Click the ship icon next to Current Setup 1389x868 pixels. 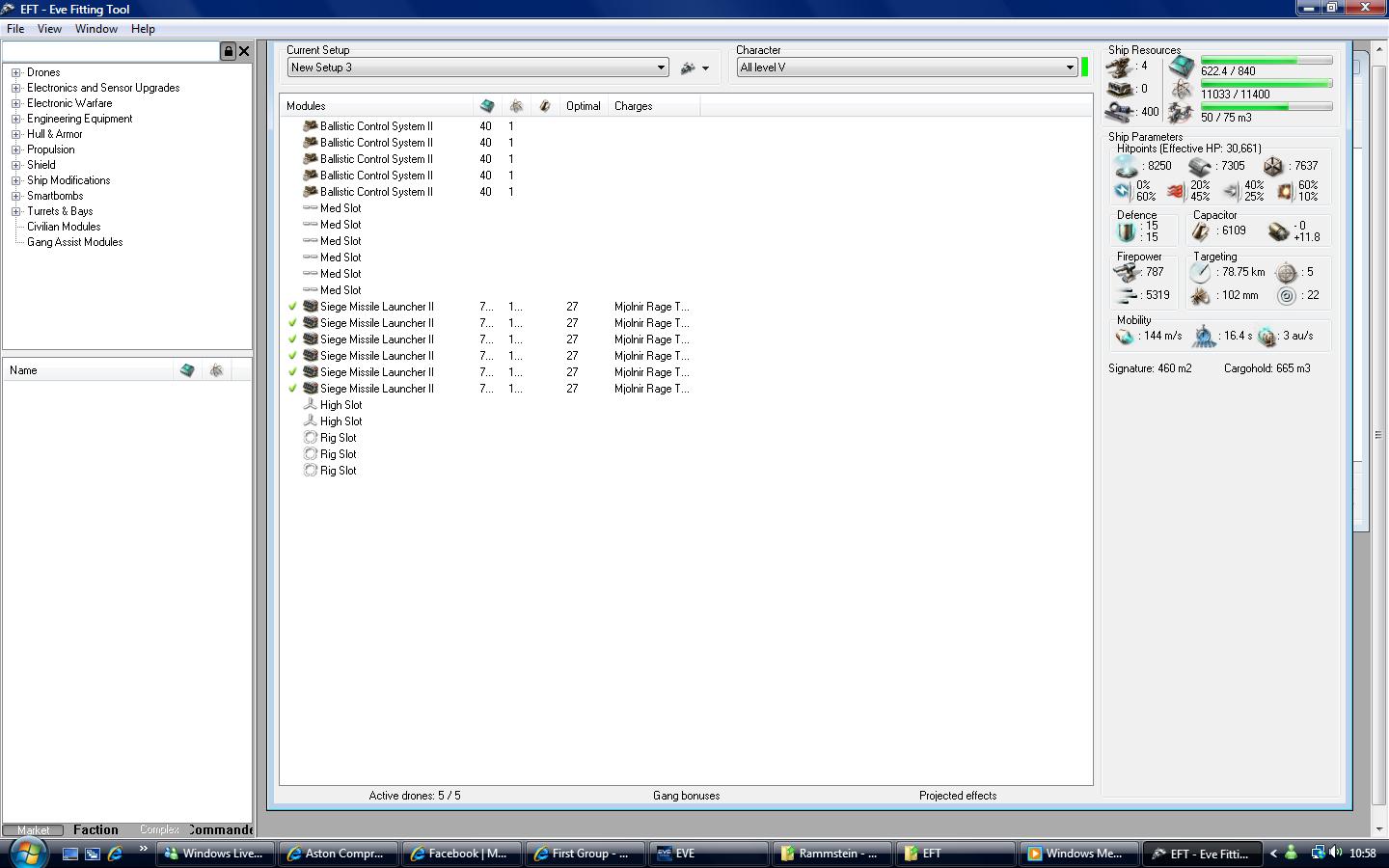688,68
